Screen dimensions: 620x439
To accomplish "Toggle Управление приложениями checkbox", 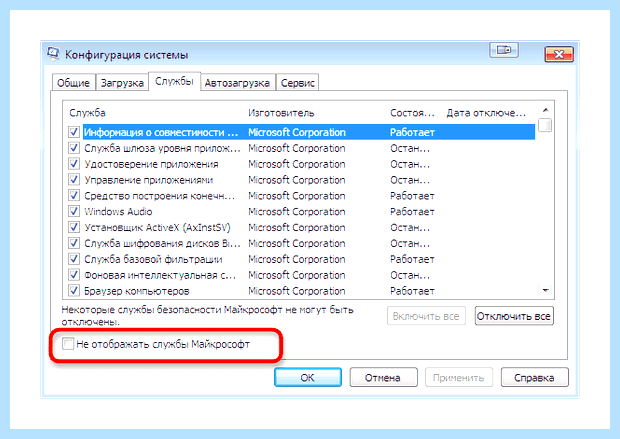I will tap(74, 180).
